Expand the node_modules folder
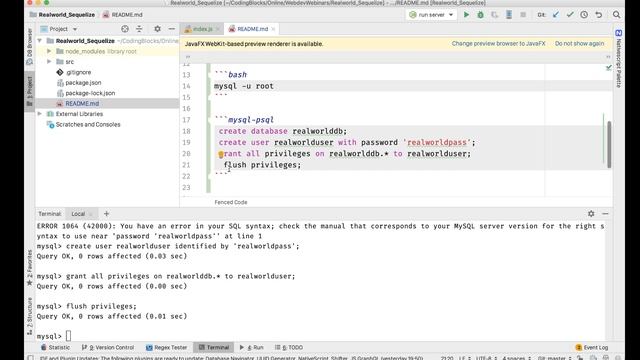This screenshot has height=360, width=640. click(49, 51)
